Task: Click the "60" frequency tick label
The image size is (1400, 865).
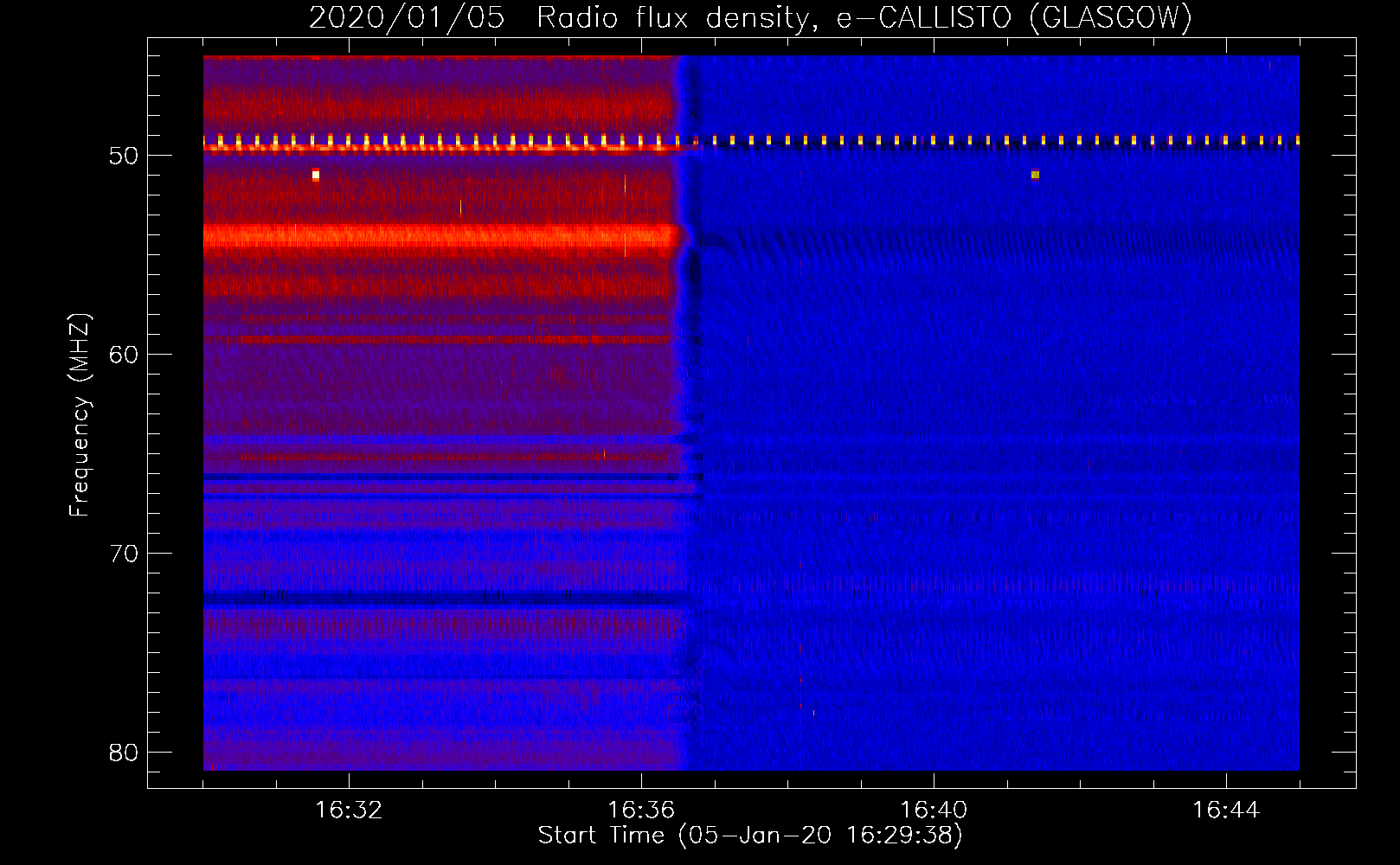Action: [x=125, y=355]
